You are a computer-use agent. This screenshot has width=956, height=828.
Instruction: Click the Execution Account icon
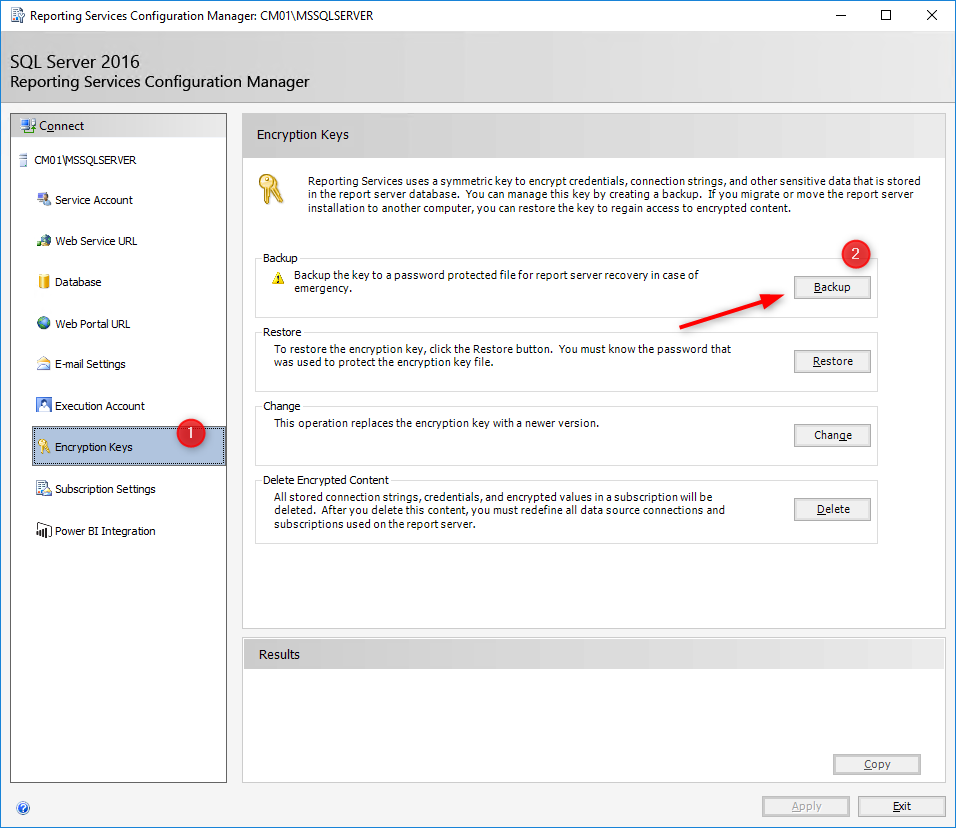pyautogui.click(x=44, y=405)
